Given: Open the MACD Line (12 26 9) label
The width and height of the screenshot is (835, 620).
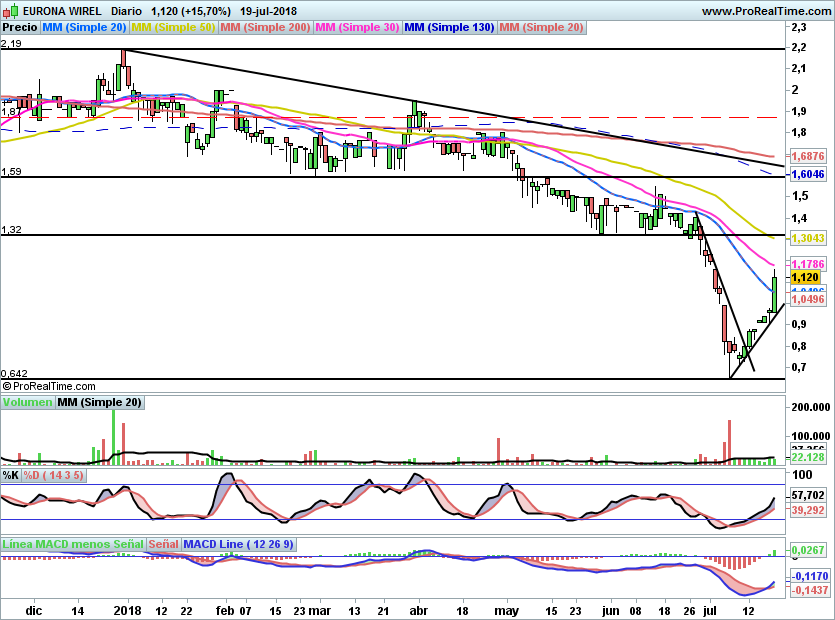Looking at the screenshot, I should pos(239,544).
